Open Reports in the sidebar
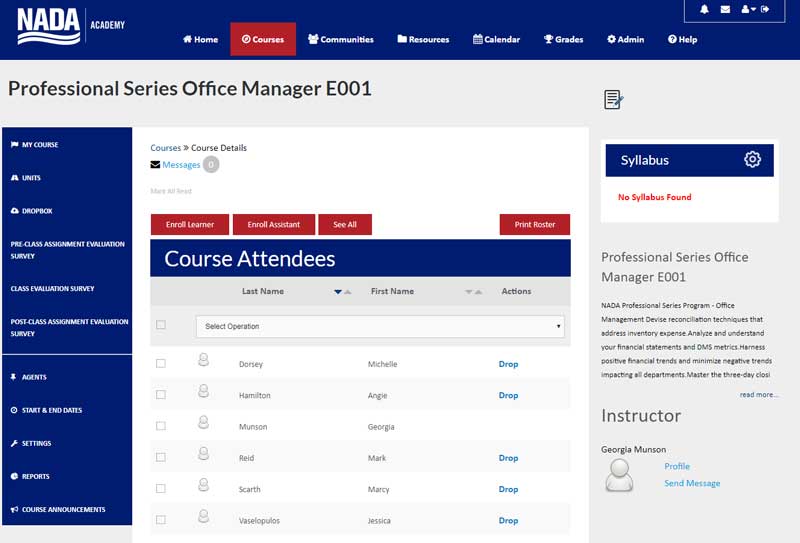Image resolution: width=800 pixels, height=543 pixels. point(30,476)
